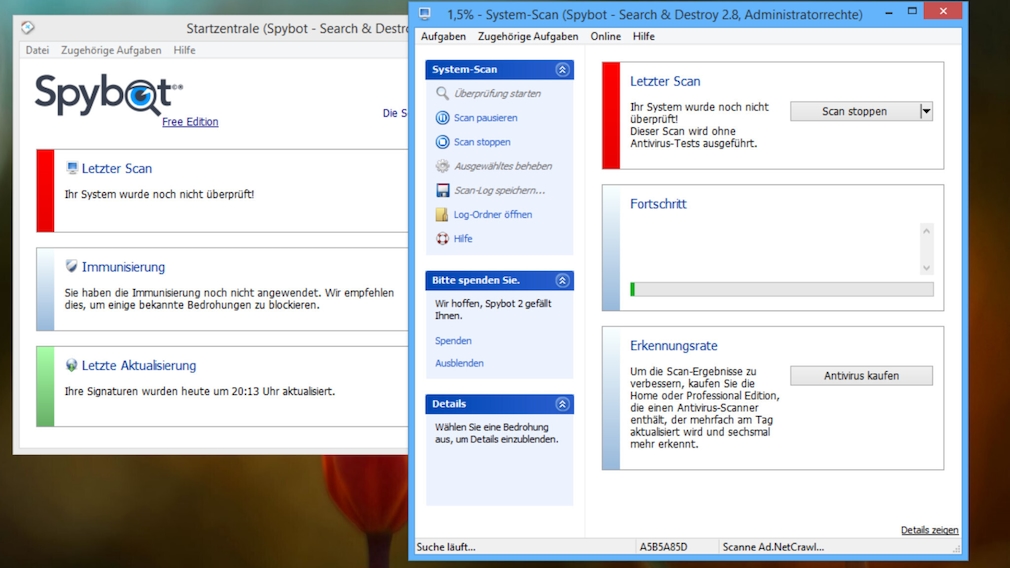Image resolution: width=1010 pixels, height=568 pixels.
Task: Open the Online menu
Action: click(x=605, y=37)
